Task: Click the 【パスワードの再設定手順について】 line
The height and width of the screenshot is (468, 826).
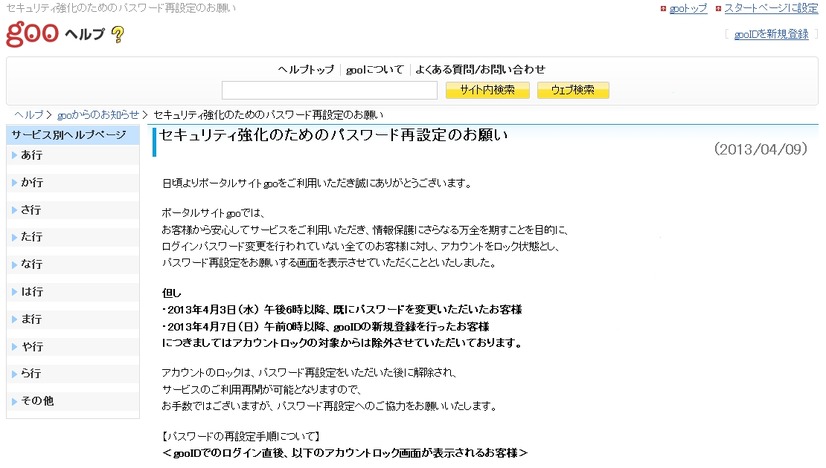Action: click(x=241, y=436)
